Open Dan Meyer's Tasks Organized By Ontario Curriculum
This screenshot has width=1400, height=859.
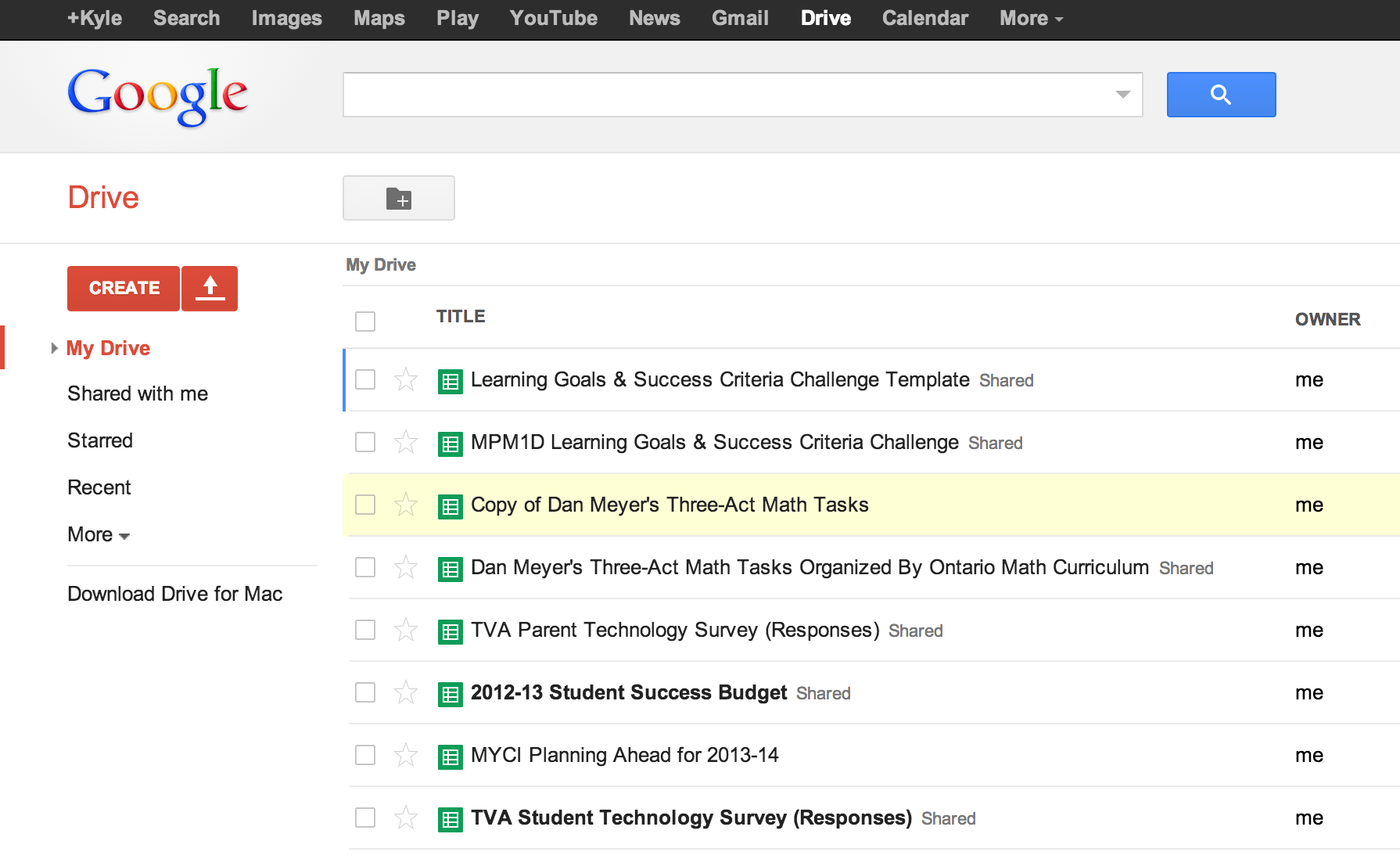[x=810, y=567]
